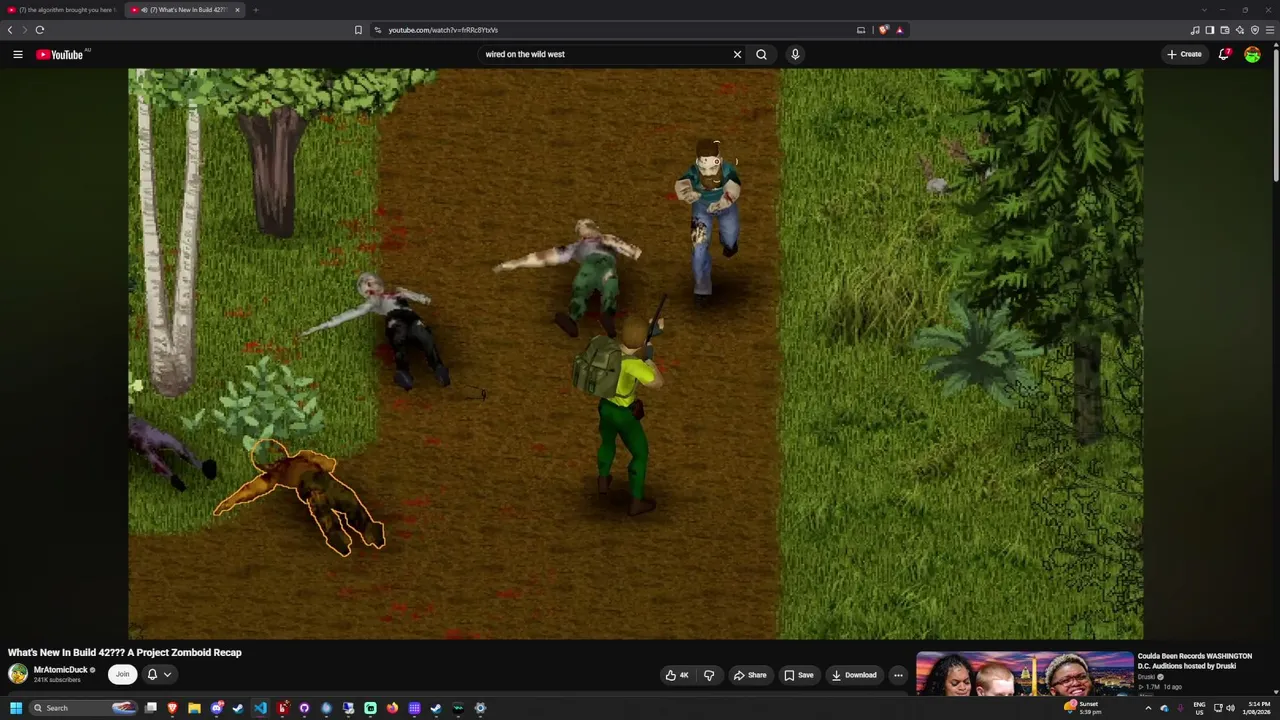
Task: Open Discord from the taskbar
Action: [216, 708]
